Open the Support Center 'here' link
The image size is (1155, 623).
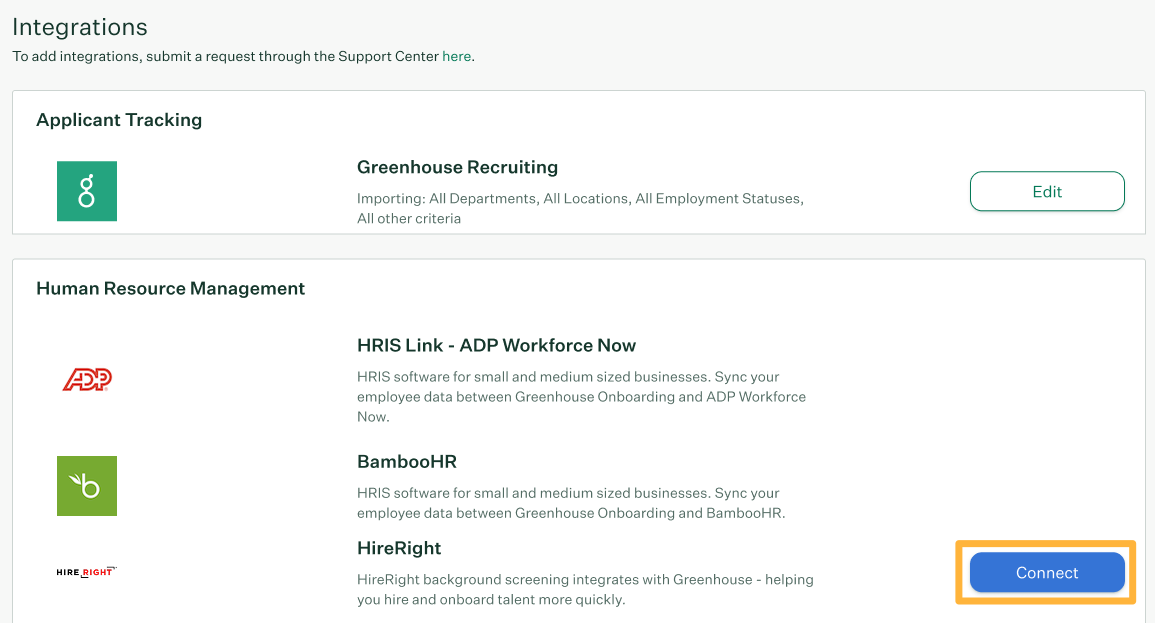coord(456,56)
